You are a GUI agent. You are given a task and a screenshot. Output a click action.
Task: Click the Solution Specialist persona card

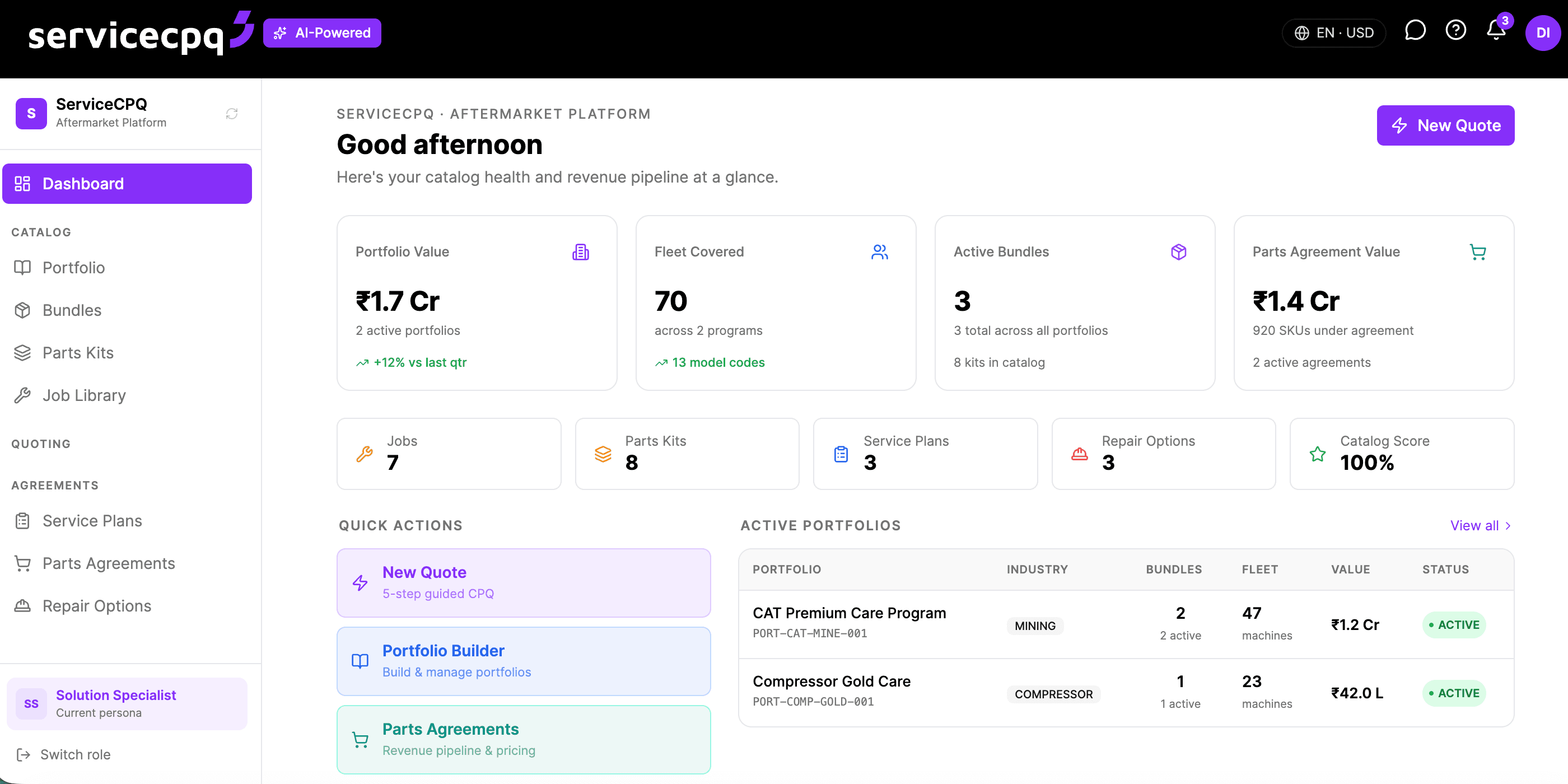(x=127, y=704)
